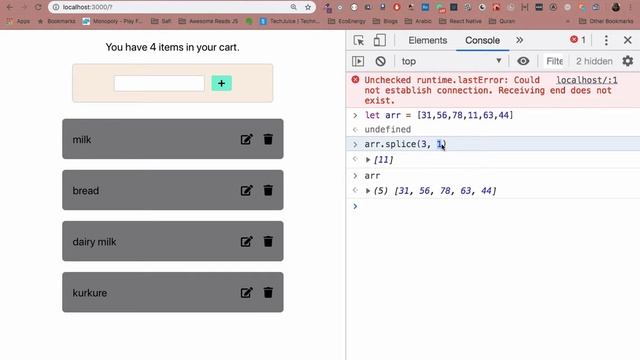This screenshot has width=640, height=360.
Task: Focus the new item text input
Action: point(159,83)
